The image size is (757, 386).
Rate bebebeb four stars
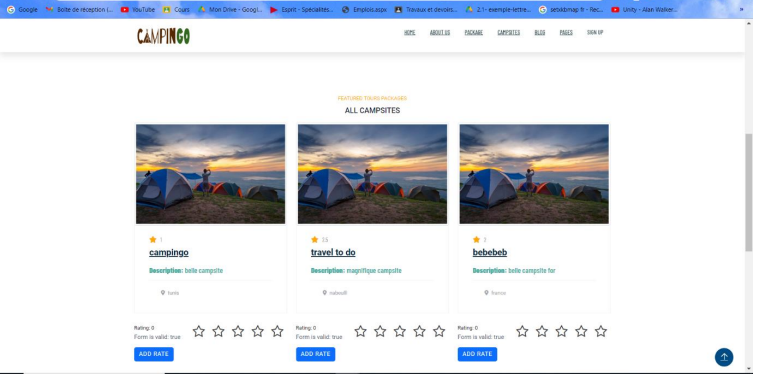(x=581, y=331)
